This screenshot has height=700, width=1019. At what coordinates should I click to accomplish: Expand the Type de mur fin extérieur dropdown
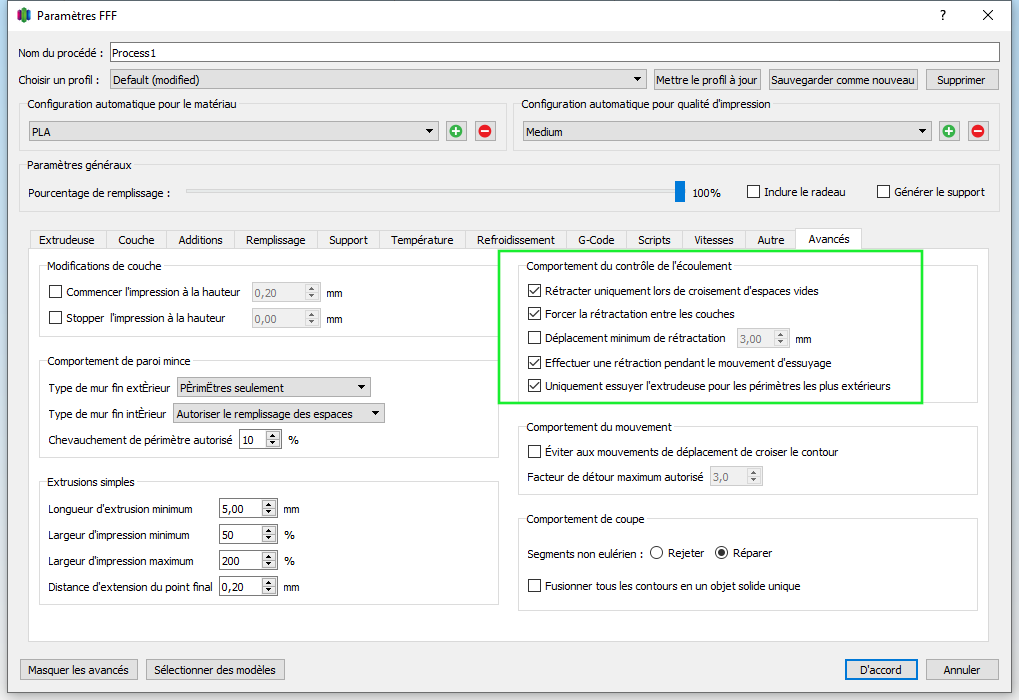click(274, 387)
